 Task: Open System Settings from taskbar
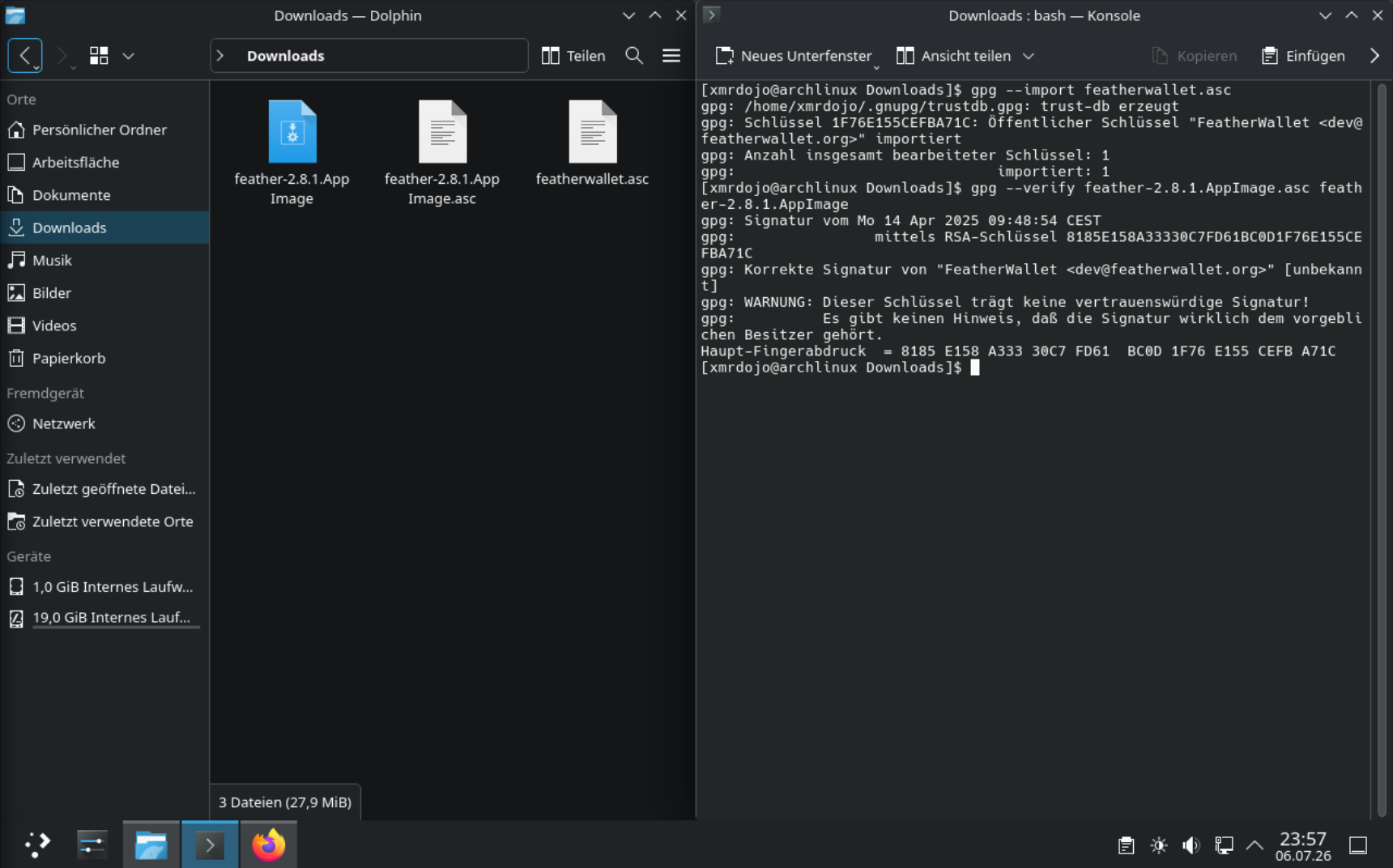92,845
